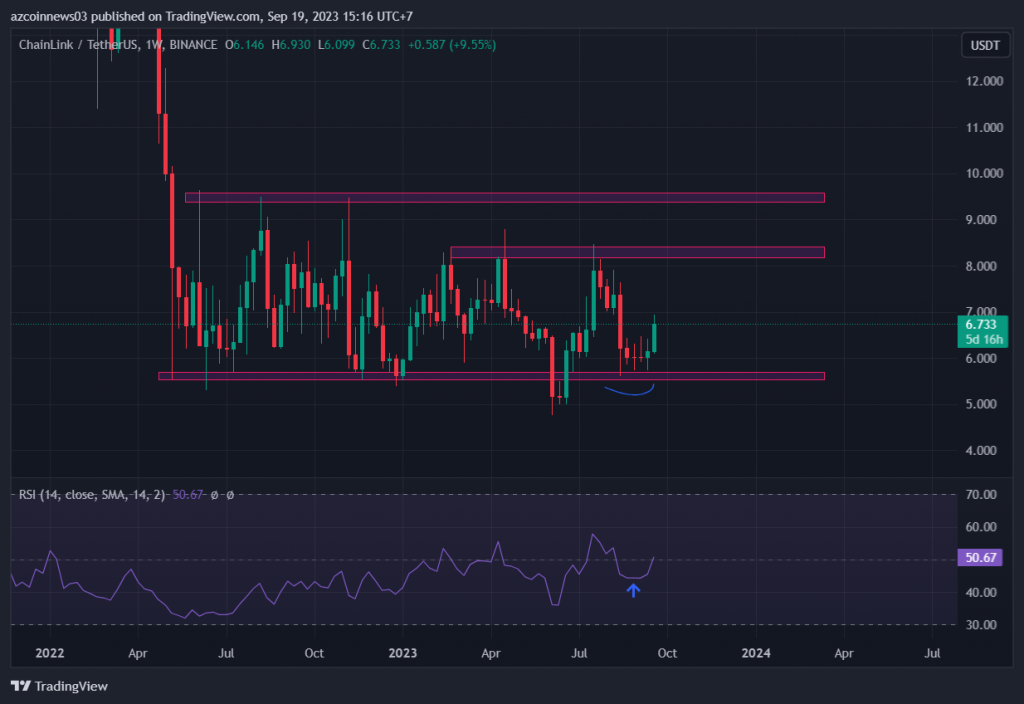The height and width of the screenshot is (704, 1024).
Task: Click the published header text azcoinnews03
Action: click(x=49, y=16)
